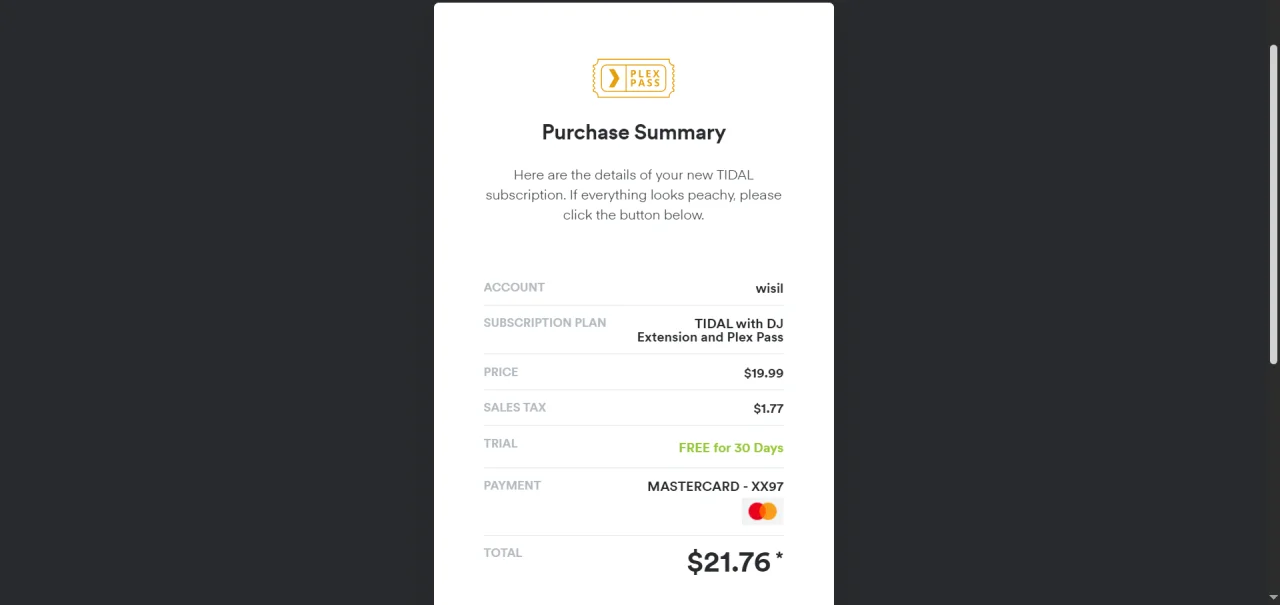
Task: Click the Mastercard card icon
Action: click(x=762, y=512)
